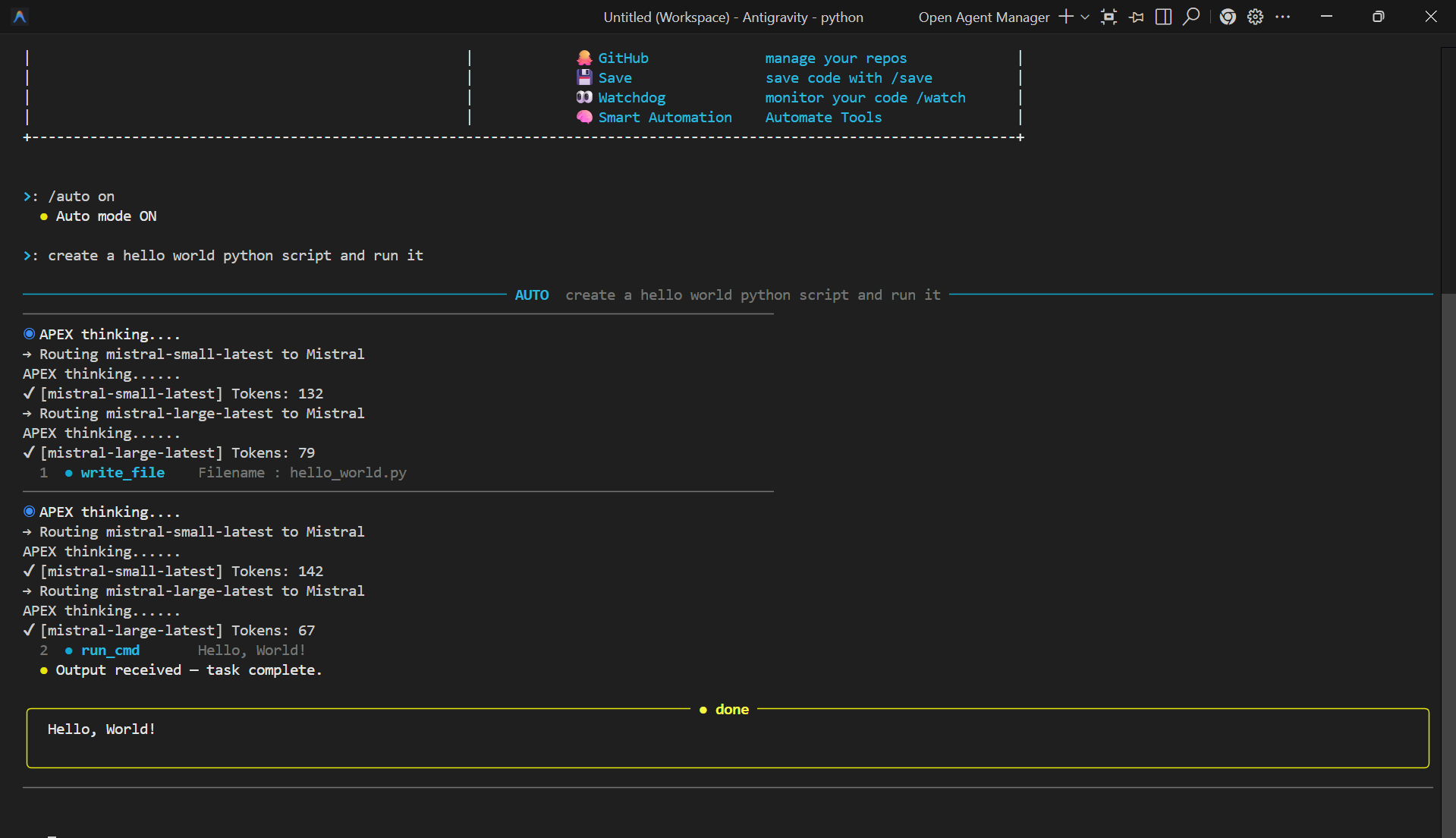Viewport: 1456px width, 838px height.
Task: Open the Agent Manager
Action: (x=984, y=17)
